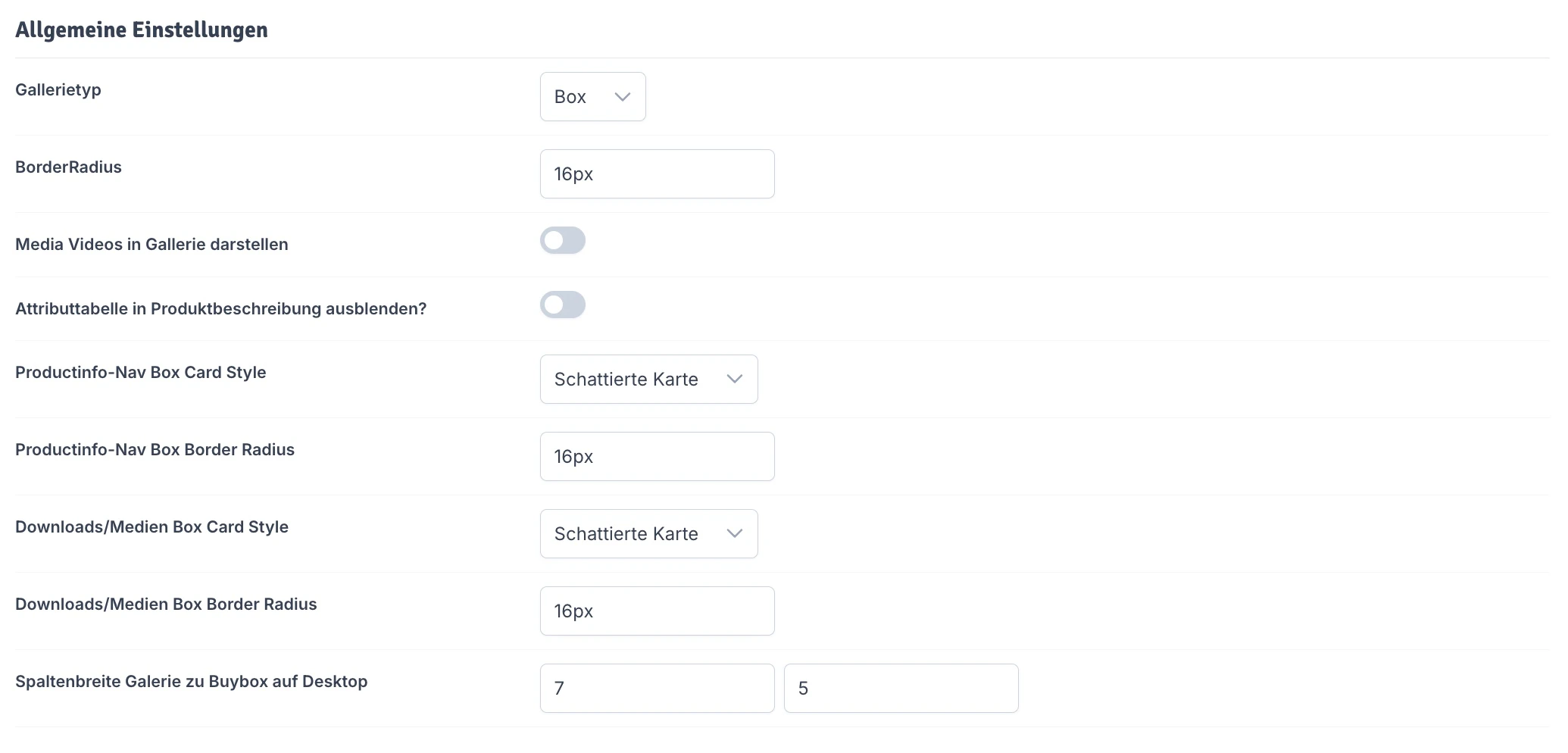Click the BorderRadius label

(68, 167)
